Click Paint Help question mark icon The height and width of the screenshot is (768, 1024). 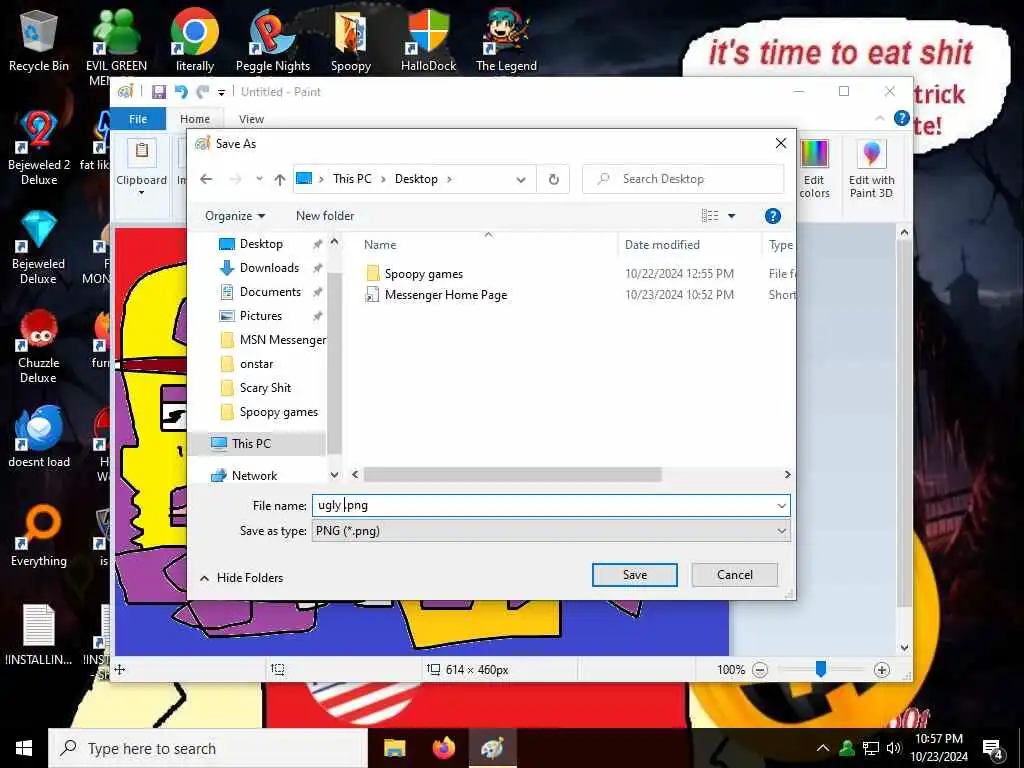(901, 118)
